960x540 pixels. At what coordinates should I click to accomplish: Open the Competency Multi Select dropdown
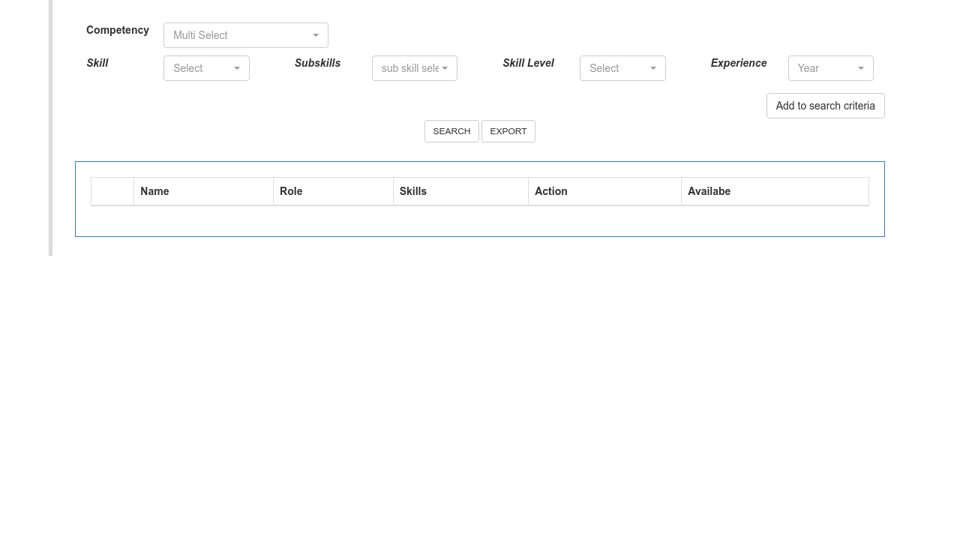[x=245, y=35]
